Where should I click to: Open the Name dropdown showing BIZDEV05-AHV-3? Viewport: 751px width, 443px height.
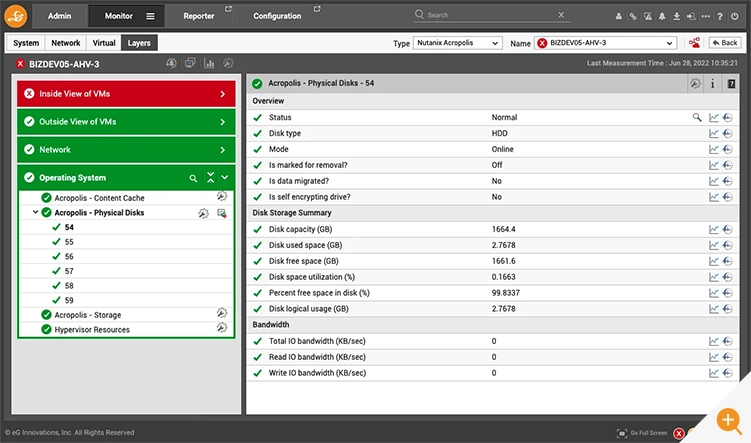point(605,43)
